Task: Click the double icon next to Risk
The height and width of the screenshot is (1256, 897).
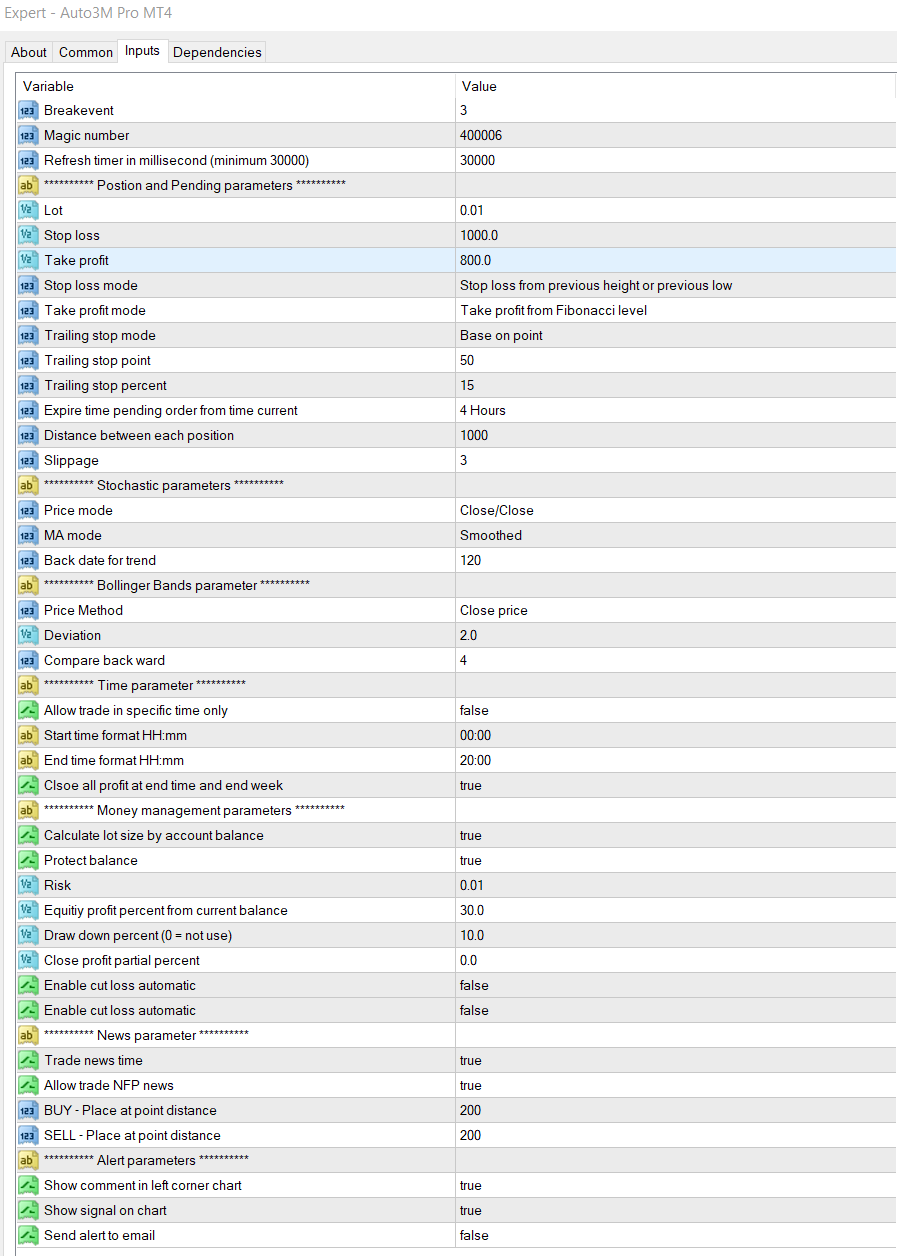Action: click(x=28, y=885)
